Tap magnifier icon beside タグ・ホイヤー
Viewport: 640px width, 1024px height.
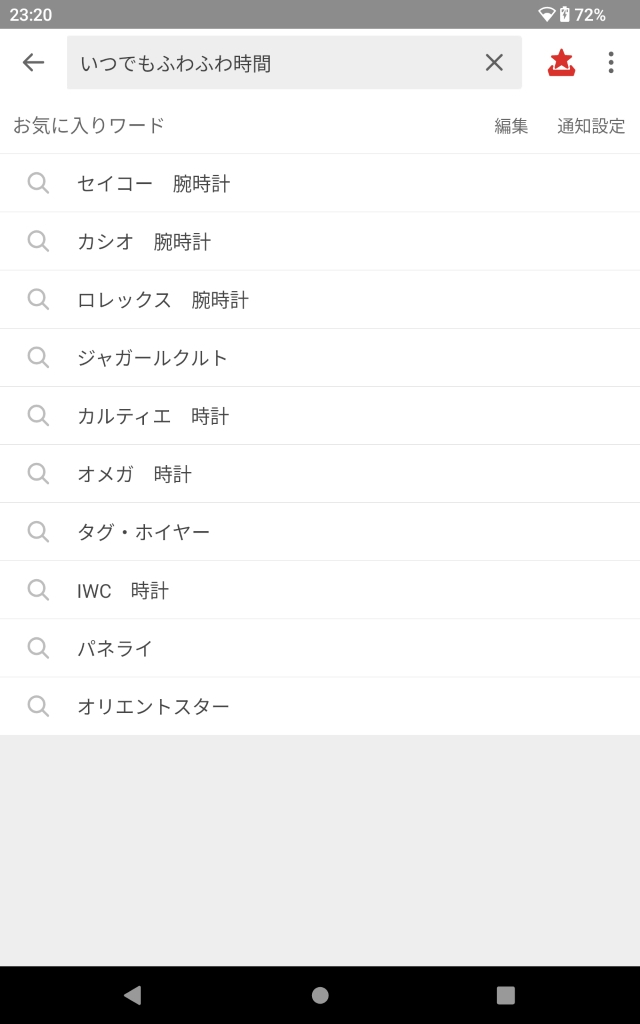(x=38, y=531)
